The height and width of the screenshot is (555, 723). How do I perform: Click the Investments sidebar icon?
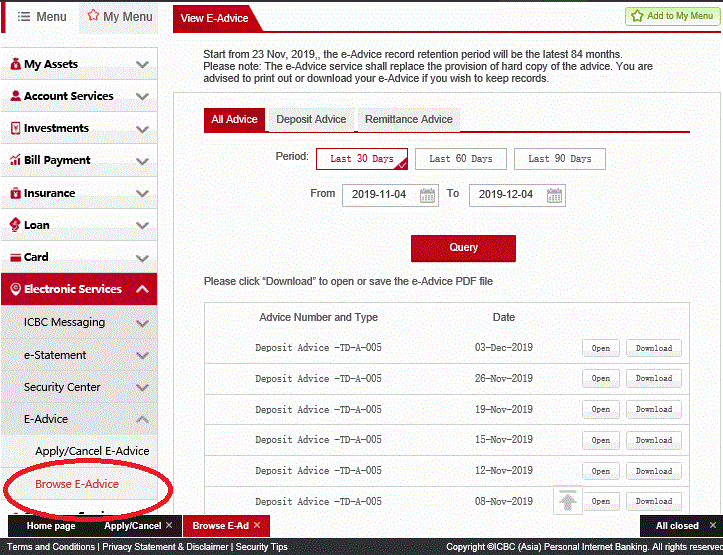coord(15,128)
